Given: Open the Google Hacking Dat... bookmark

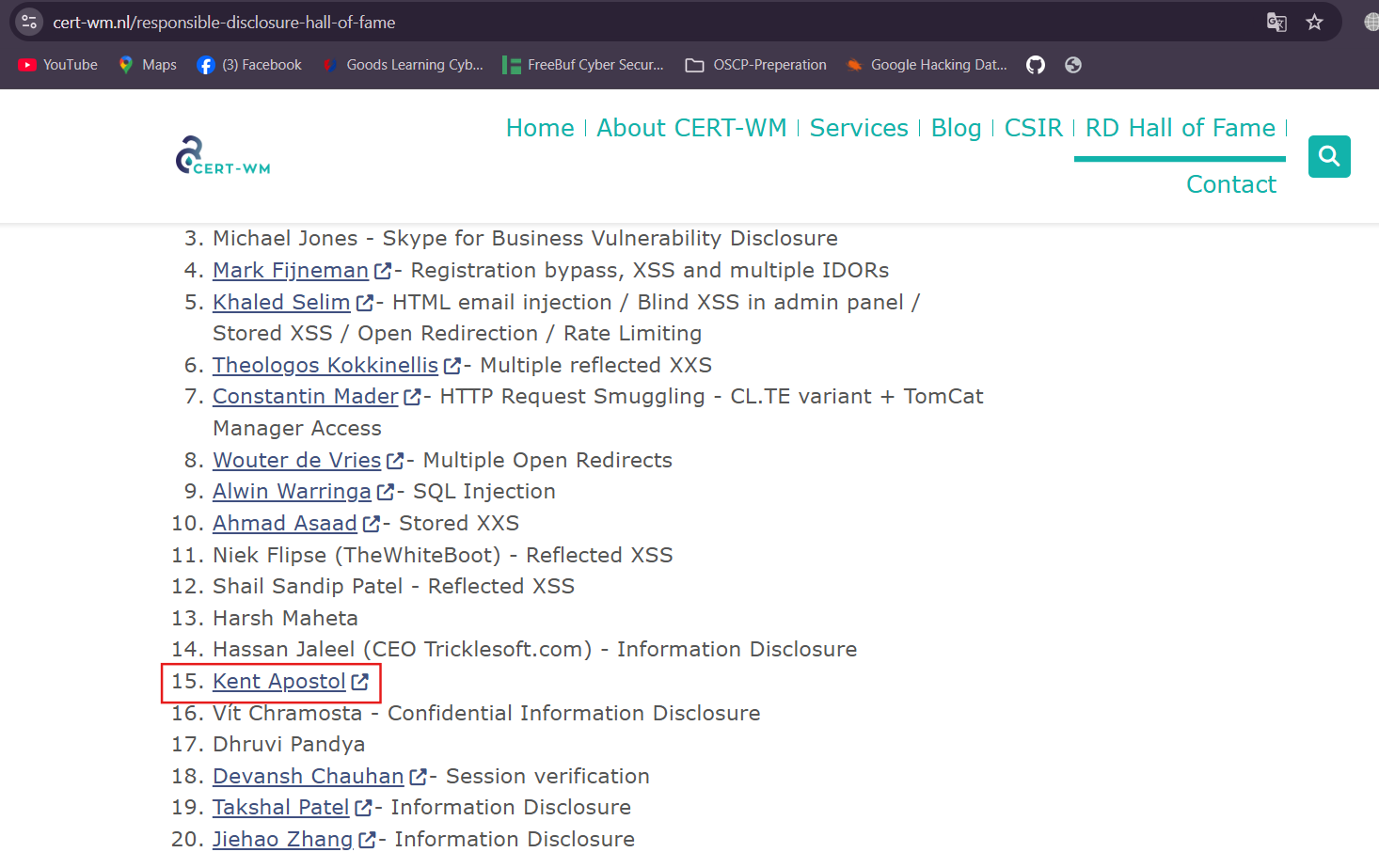Looking at the screenshot, I should [x=925, y=65].
